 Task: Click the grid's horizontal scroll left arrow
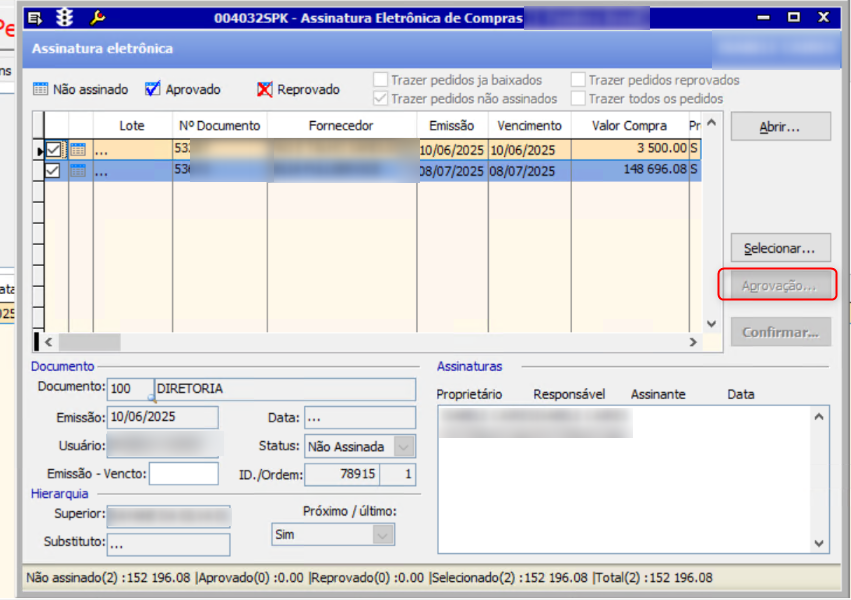[x=49, y=342]
